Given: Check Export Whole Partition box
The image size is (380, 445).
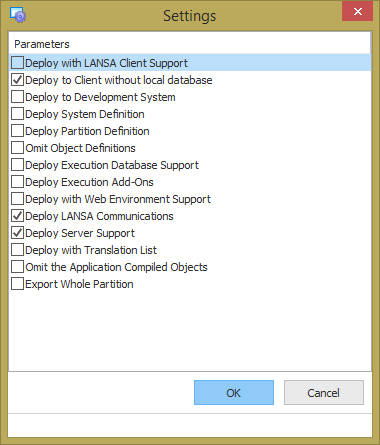Looking at the screenshot, I should (x=17, y=283).
